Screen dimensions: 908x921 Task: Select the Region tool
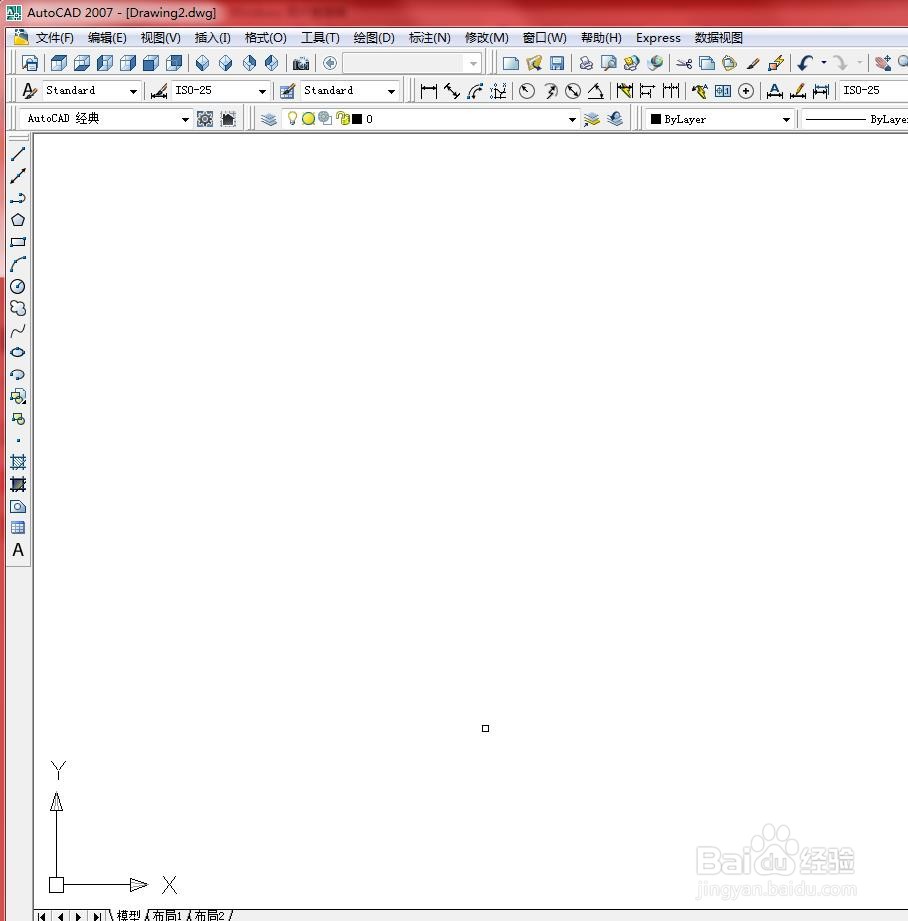point(18,506)
